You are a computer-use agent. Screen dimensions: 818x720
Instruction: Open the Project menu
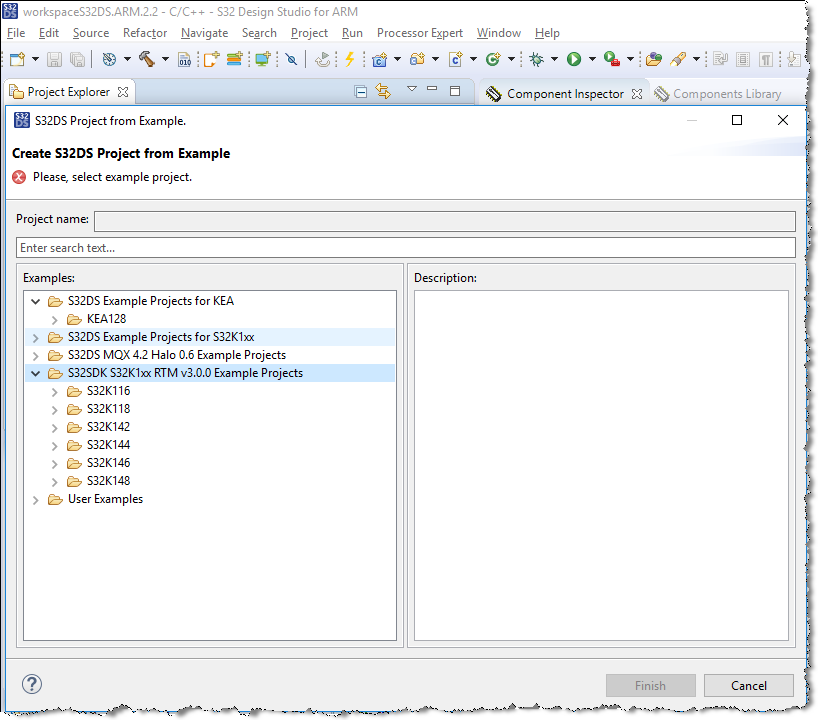(x=309, y=33)
